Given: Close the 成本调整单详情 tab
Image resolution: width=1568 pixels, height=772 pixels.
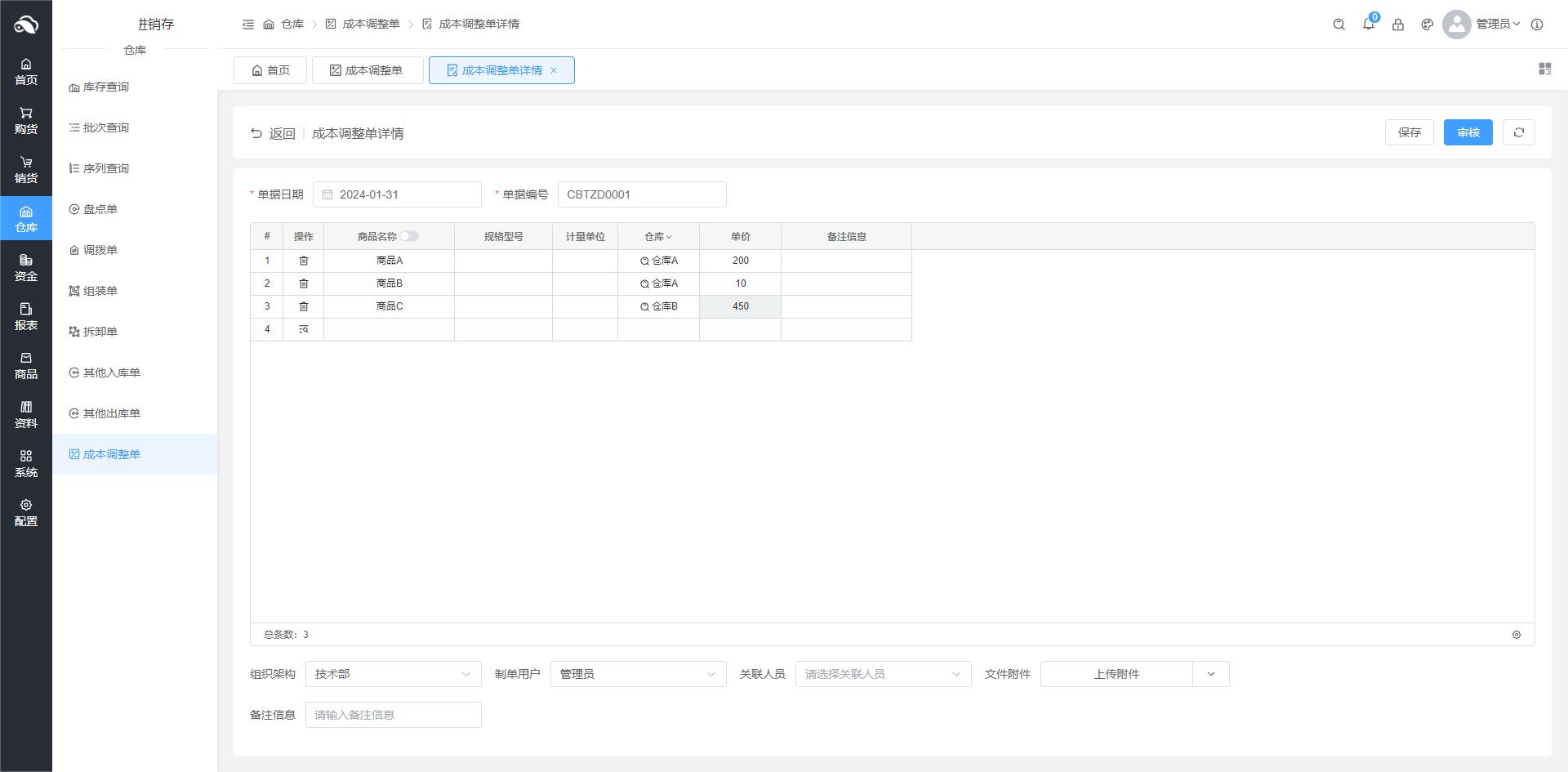Looking at the screenshot, I should coord(554,70).
